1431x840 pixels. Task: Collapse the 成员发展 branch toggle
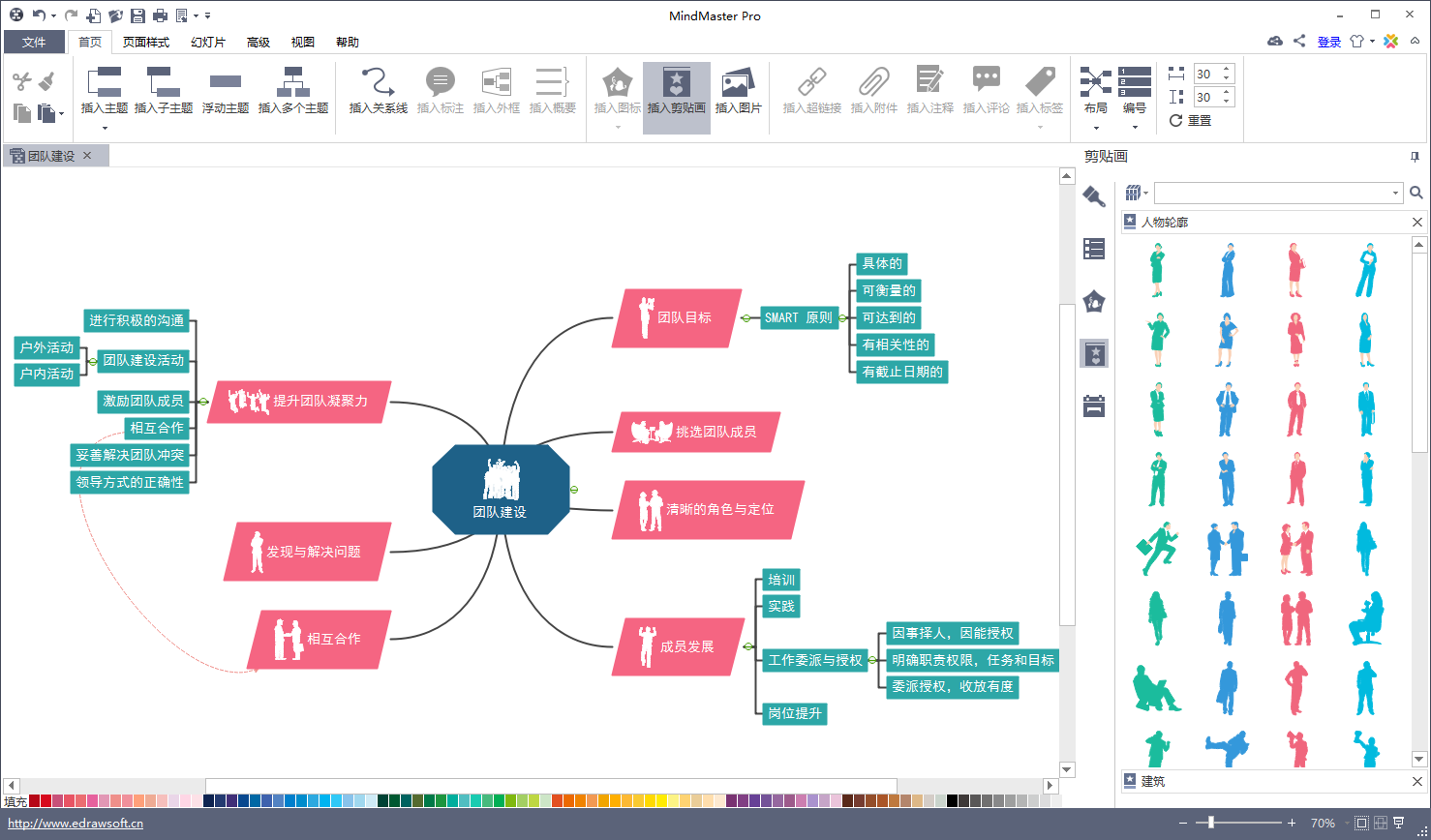[x=747, y=646]
